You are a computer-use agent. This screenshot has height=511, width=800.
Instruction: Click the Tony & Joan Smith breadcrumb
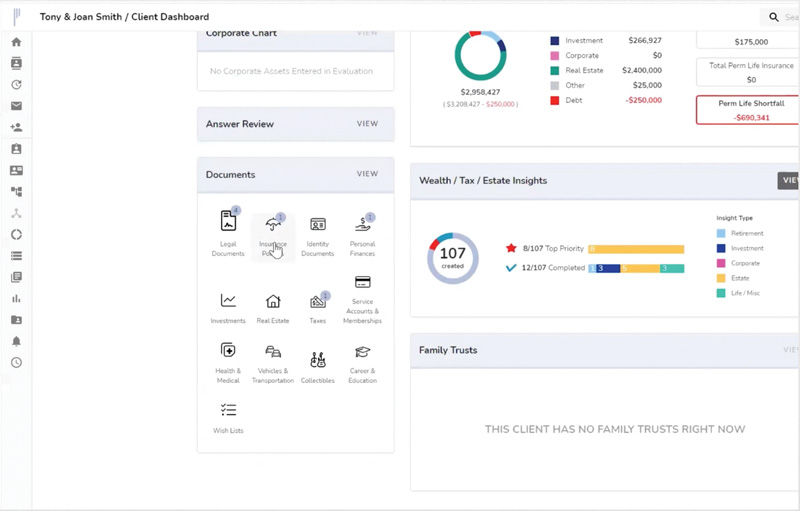pyautogui.click(x=81, y=17)
